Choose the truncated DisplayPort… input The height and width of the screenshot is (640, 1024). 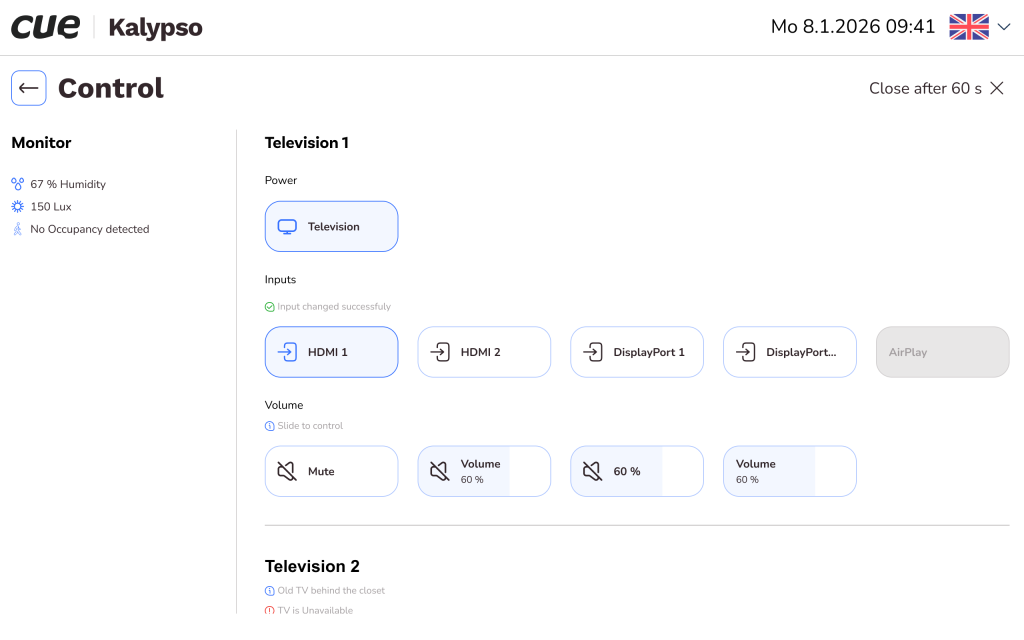pos(790,352)
